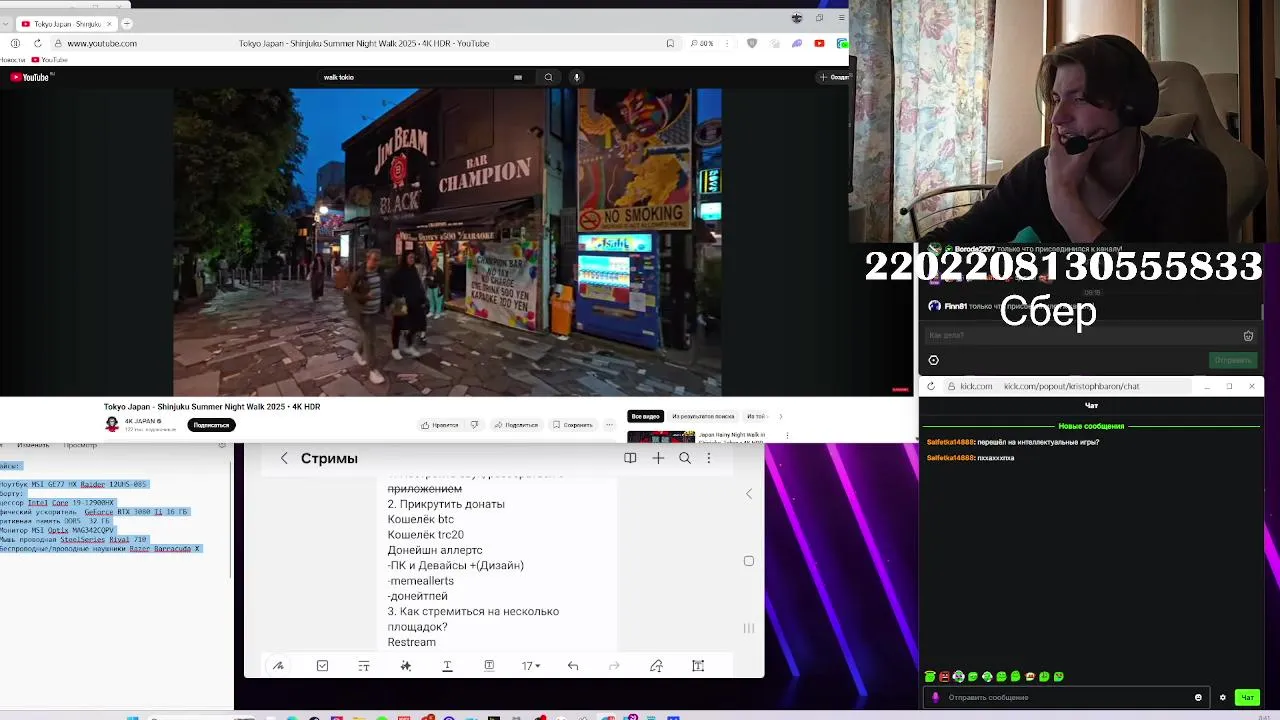Tap the phone's recent apps bars

(x=749, y=628)
